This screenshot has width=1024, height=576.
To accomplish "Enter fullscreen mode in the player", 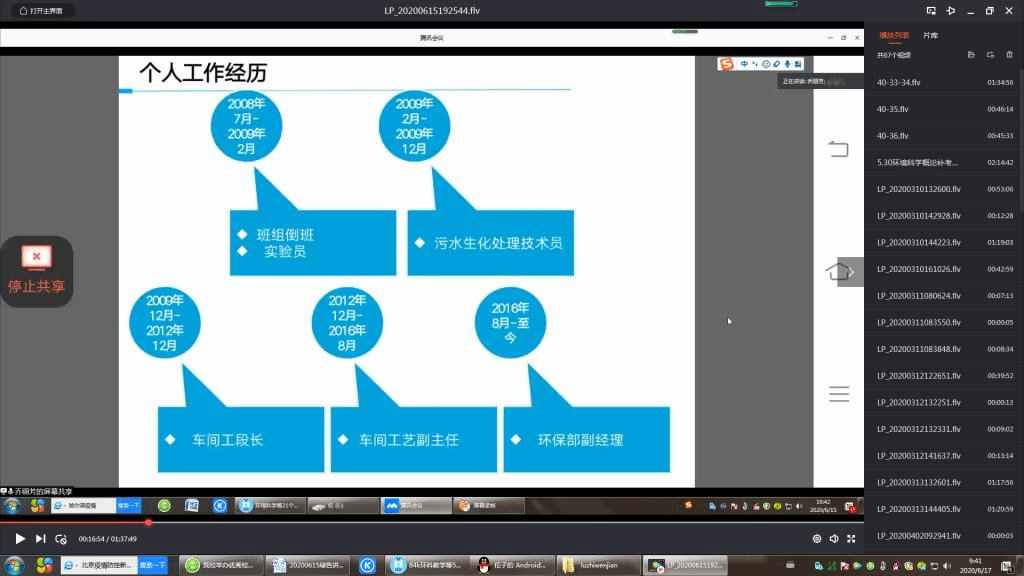I will click(852, 538).
